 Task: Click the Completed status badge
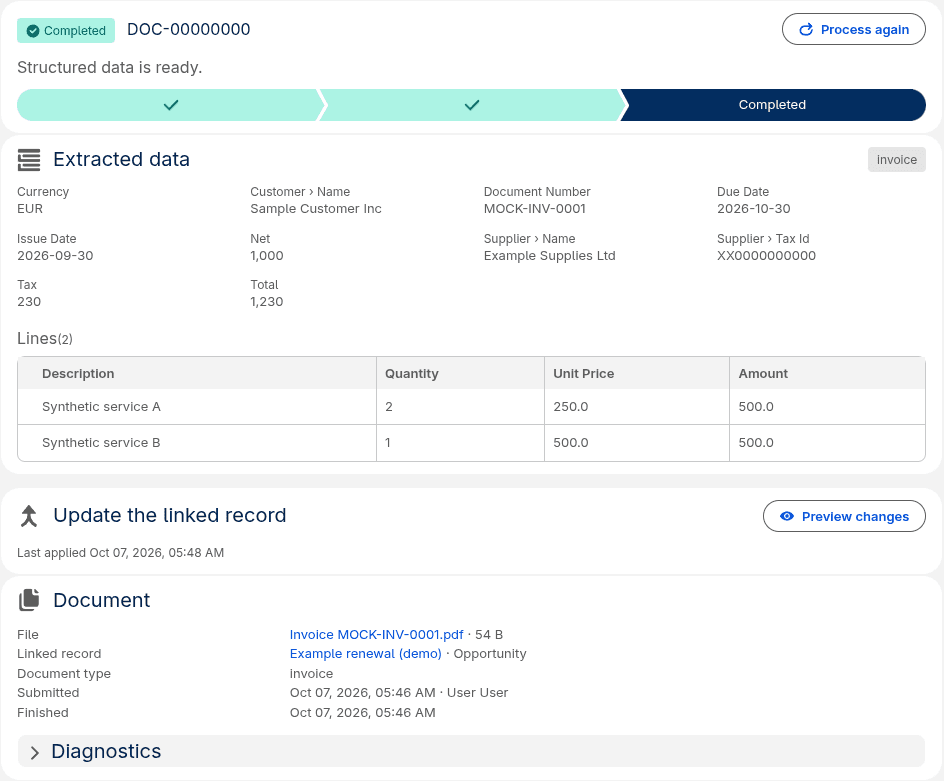[66, 31]
